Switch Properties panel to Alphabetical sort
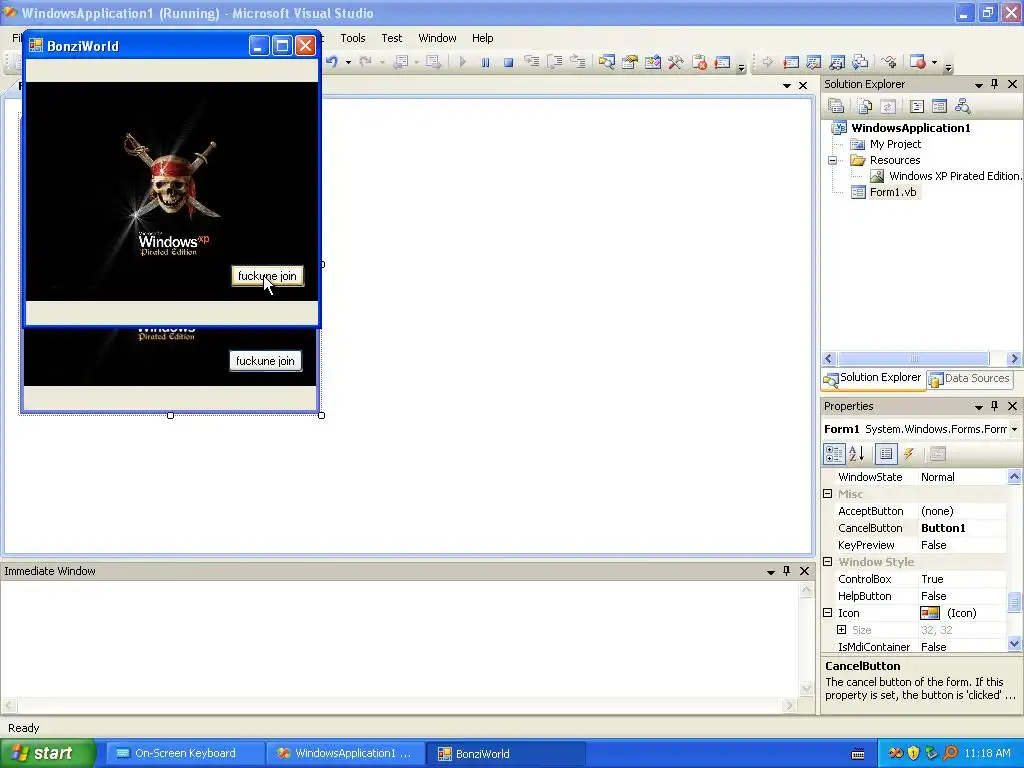This screenshot has height=768, width=1024. (857, 454)
